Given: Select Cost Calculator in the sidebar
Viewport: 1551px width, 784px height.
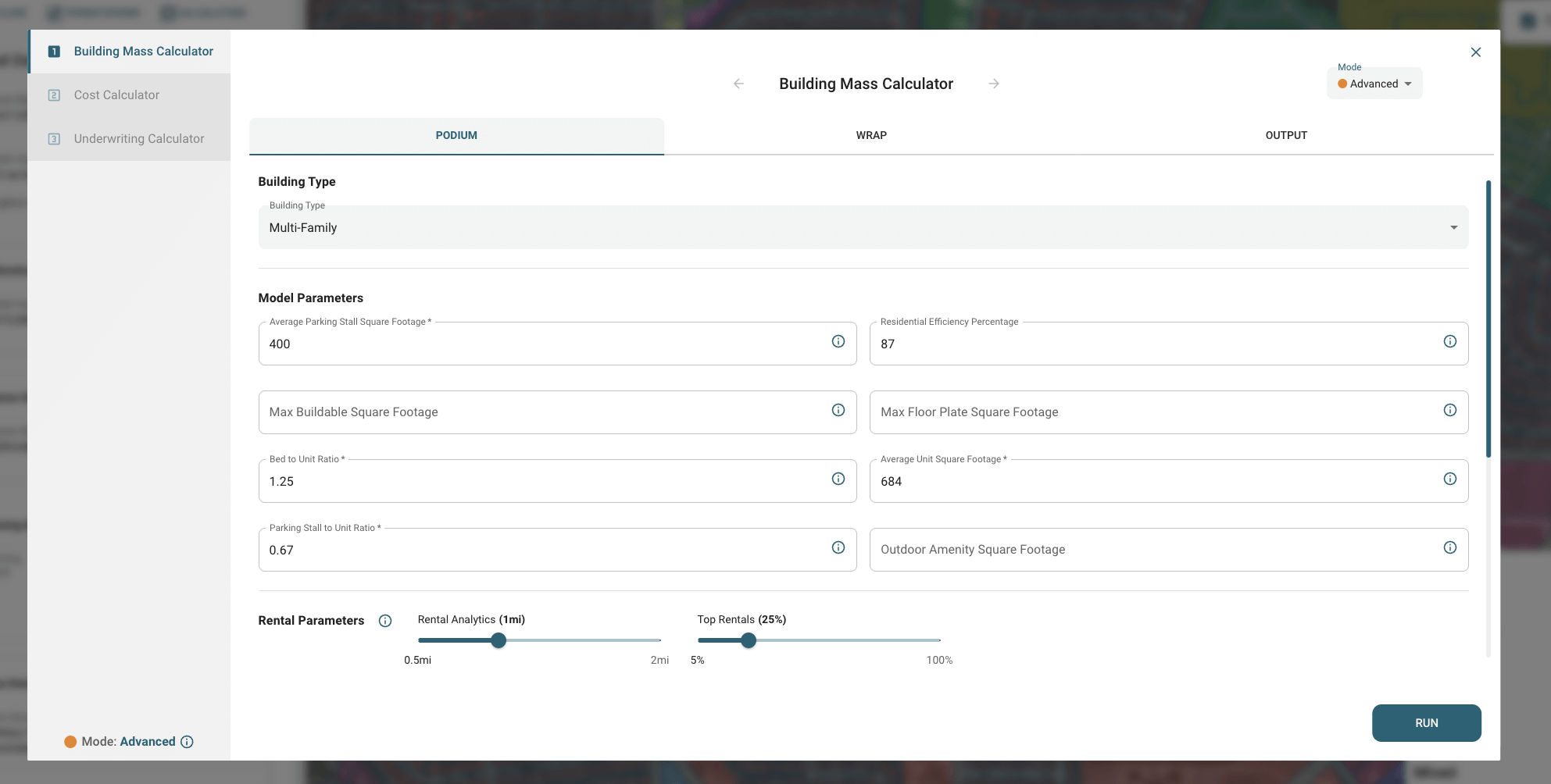Looking at the screenshot, I should click(x=116, y=95).
